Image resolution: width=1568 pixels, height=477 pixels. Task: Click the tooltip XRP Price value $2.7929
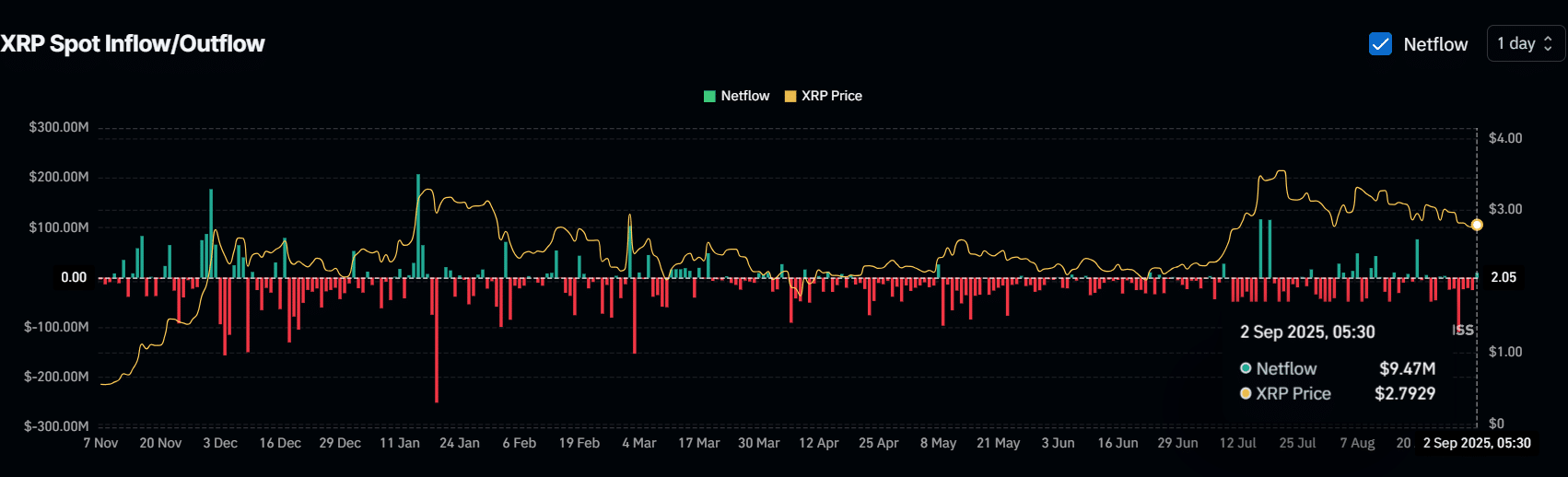coord(1405,393)
